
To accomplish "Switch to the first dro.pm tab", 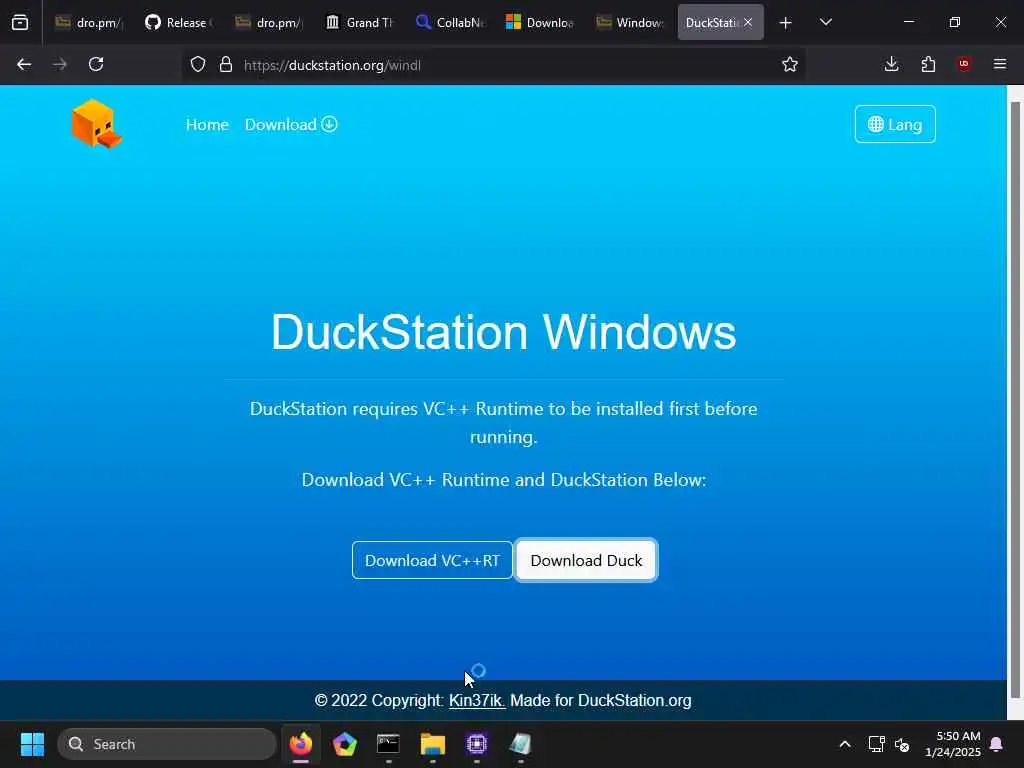I will (x=89, y=22).
